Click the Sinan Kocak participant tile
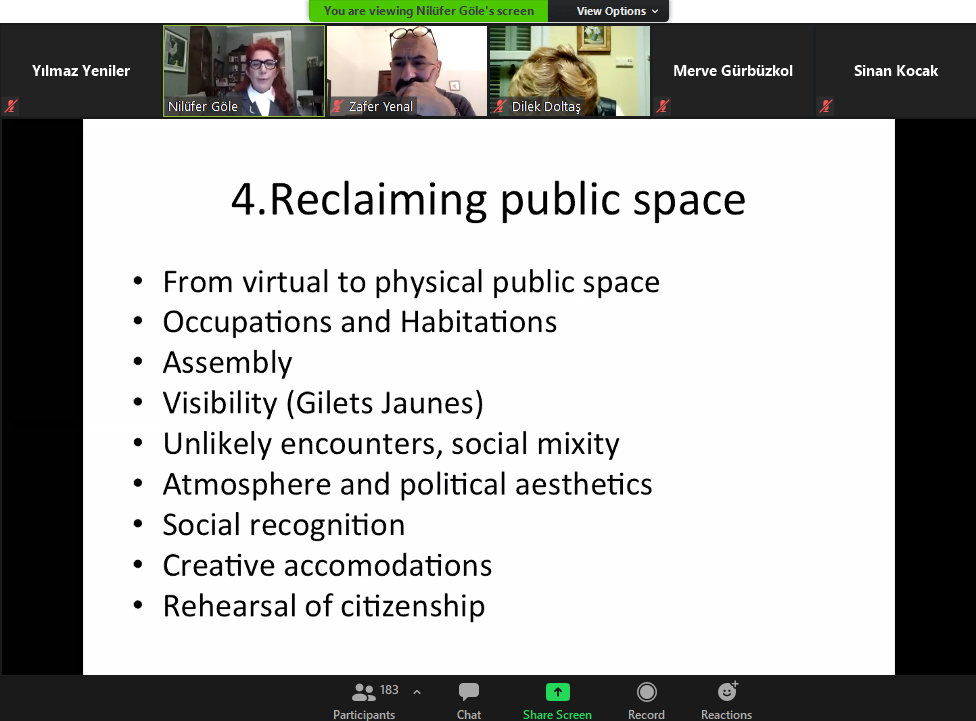The width and height of the screenshot is (976, 721). click(x=895, y=71)
